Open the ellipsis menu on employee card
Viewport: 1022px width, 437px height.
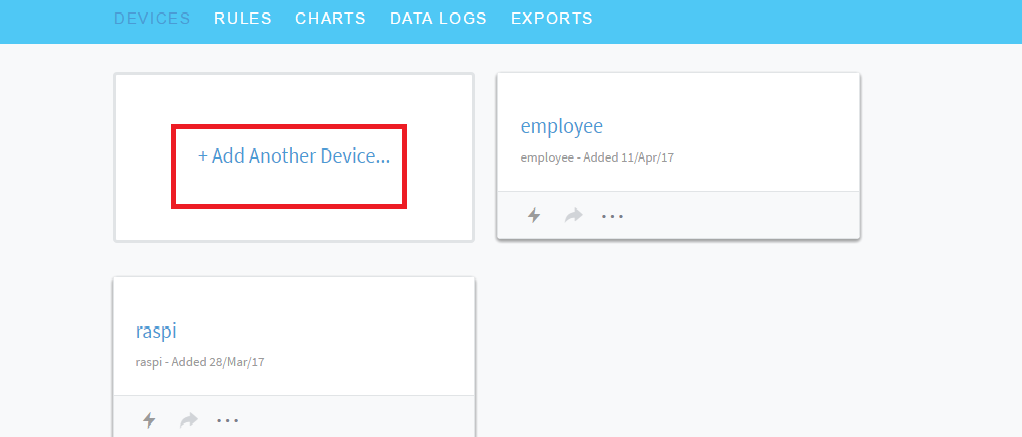(x=612, y=215)
